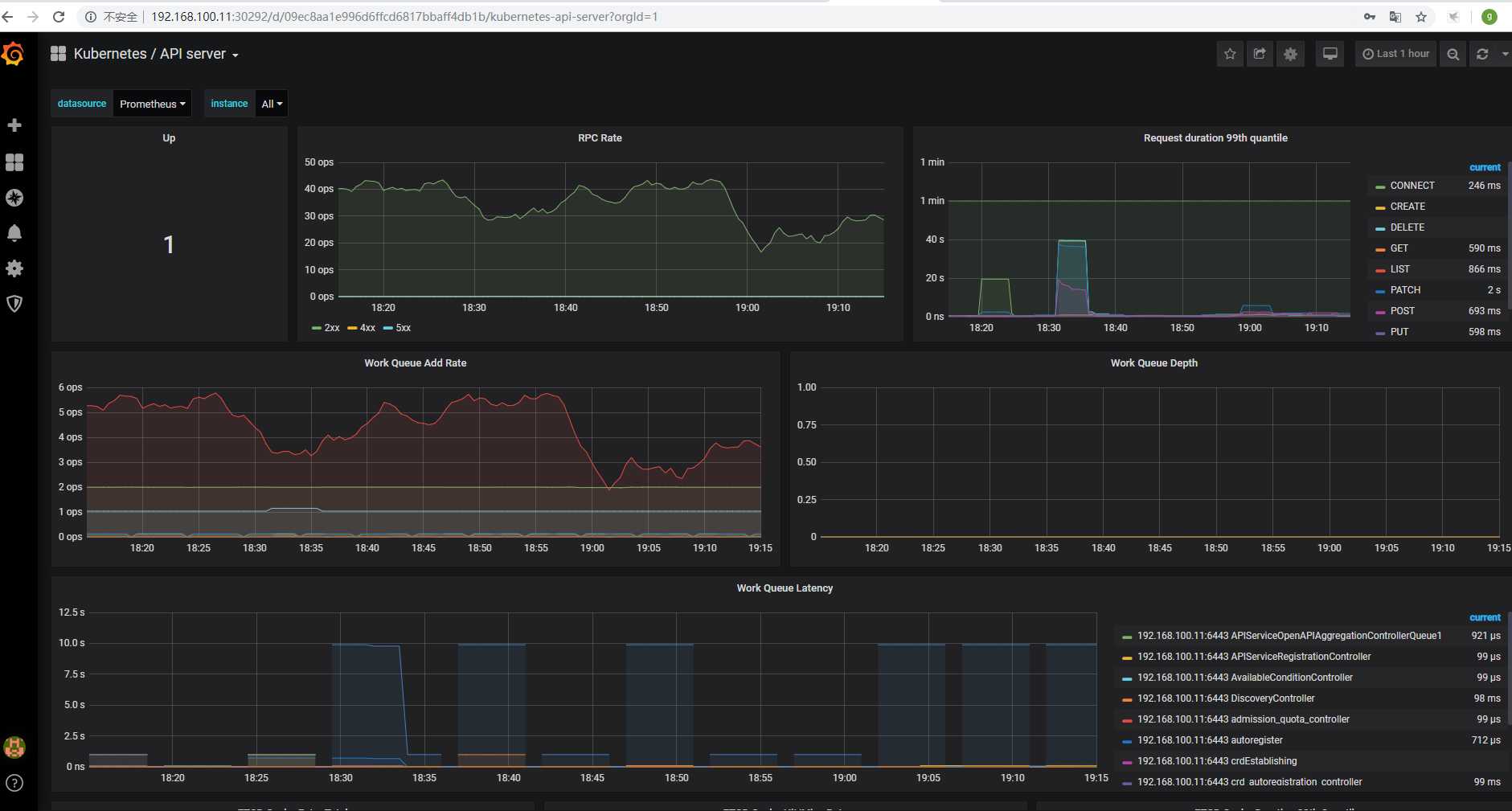Star this dashboard as favorite
Image resolution: width=1512 pixels, height=811 pixels.
click(x=1230, y=54)
